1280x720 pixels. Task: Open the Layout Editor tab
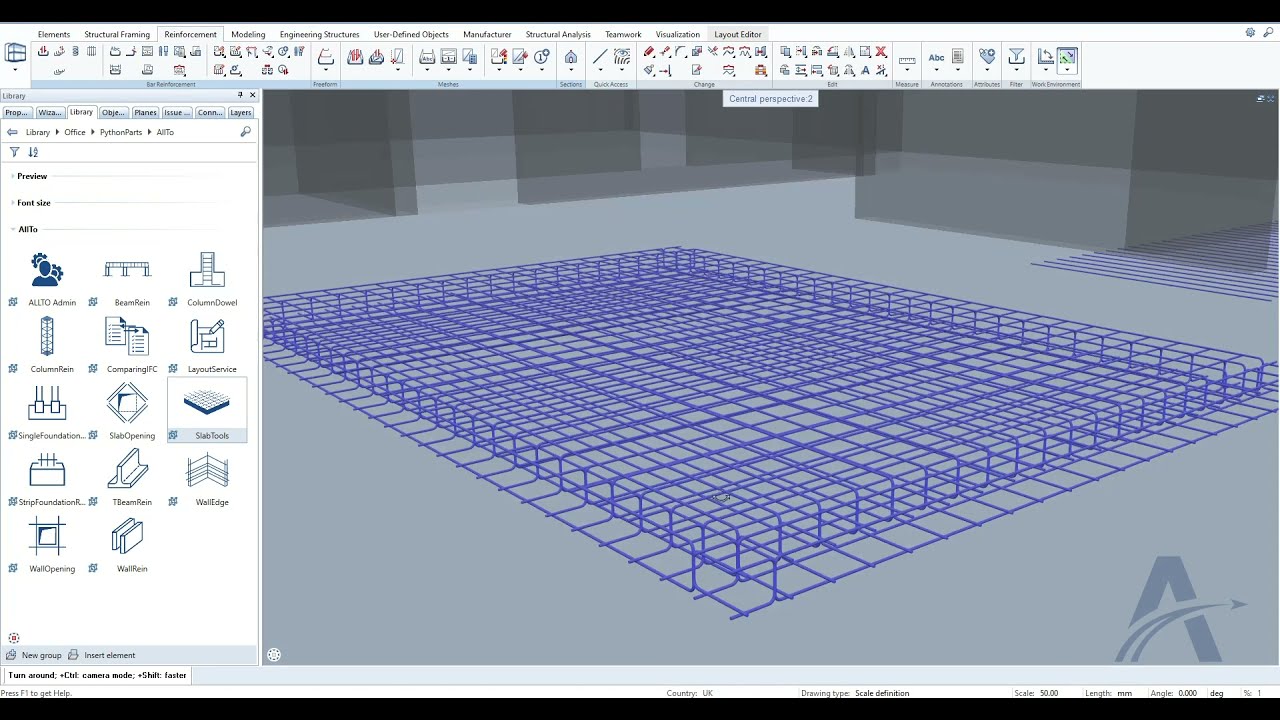(738, 34)
